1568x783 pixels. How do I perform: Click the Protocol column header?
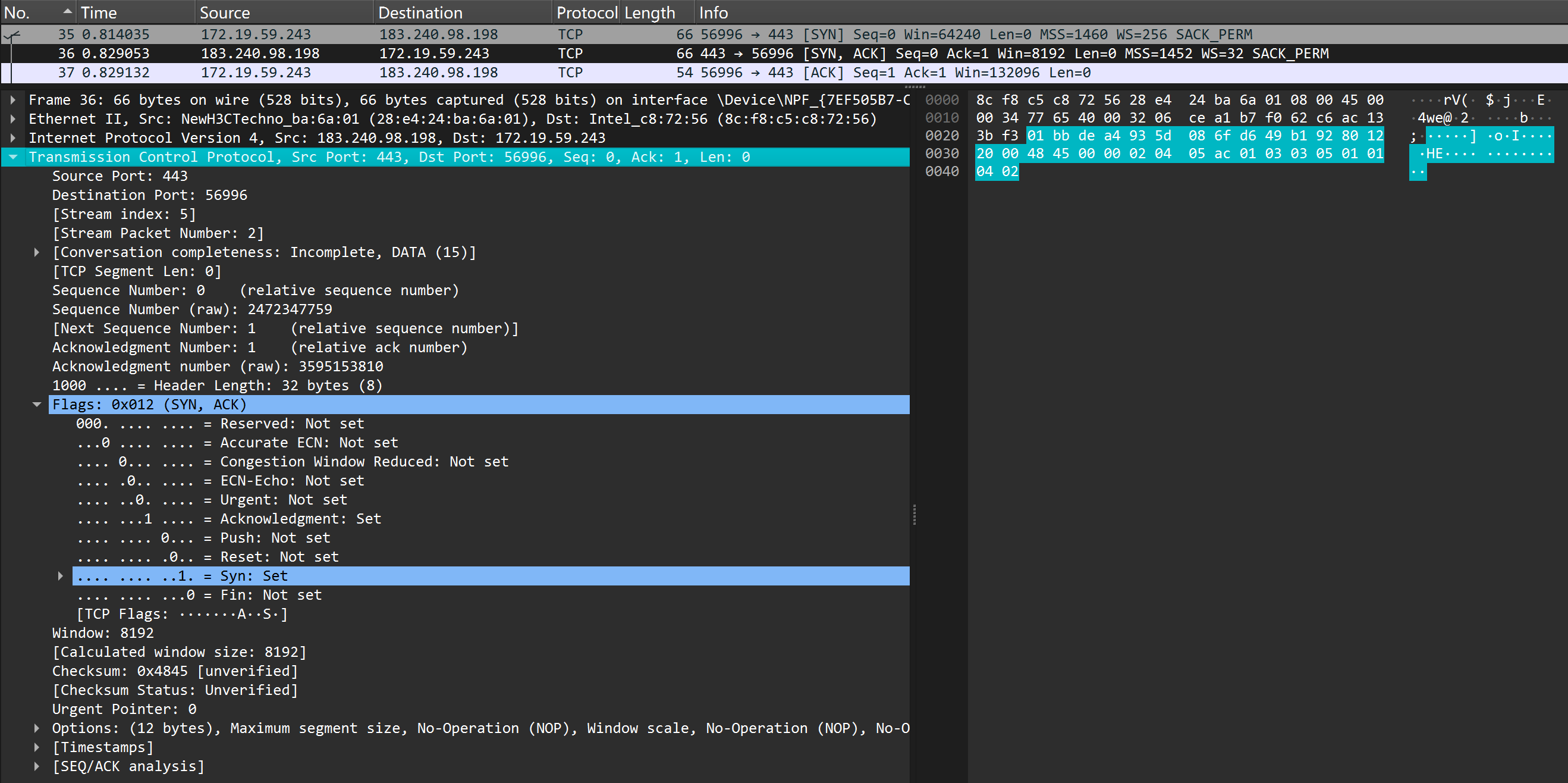point(586,12)
